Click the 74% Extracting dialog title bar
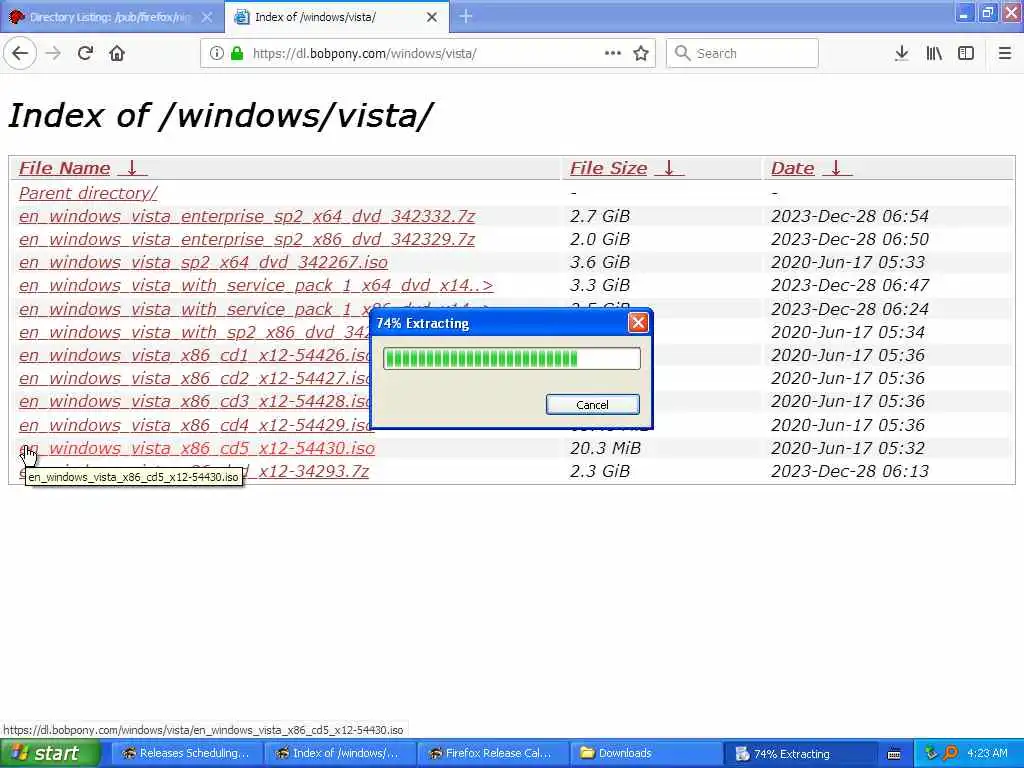The image size is (1024, 768). point(500,323)
